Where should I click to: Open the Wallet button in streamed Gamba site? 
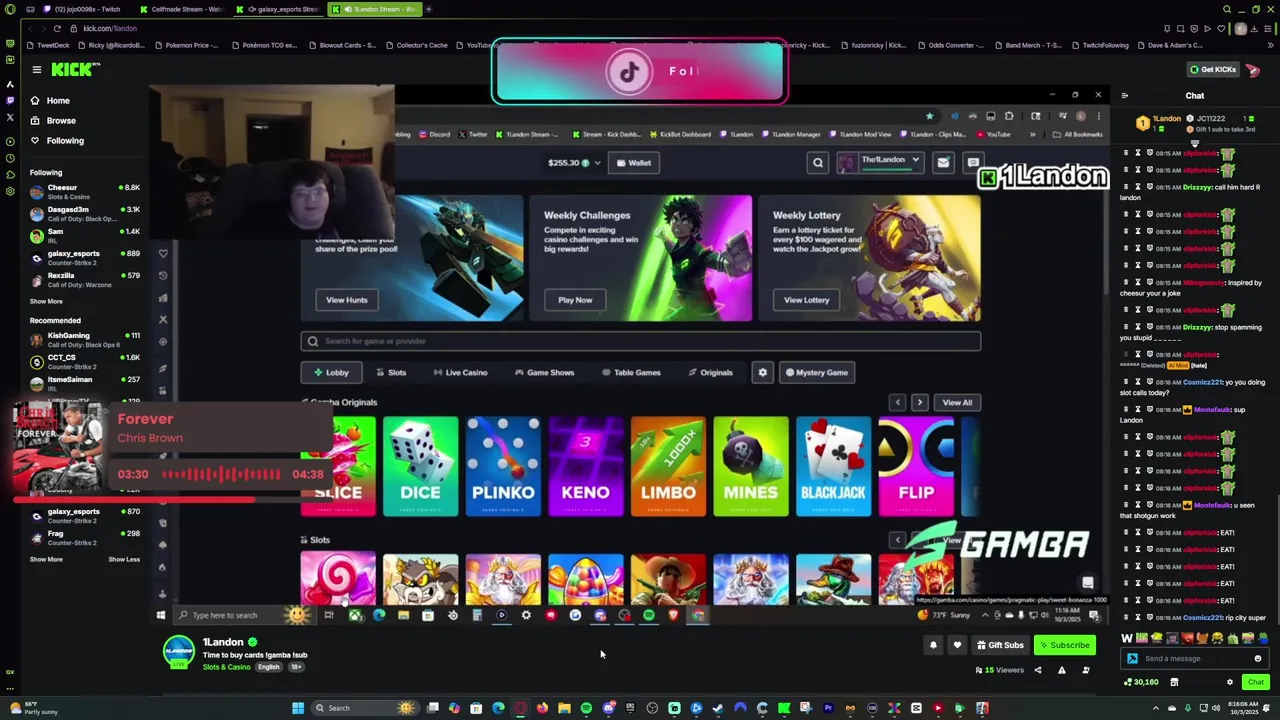tap(633, 162)
